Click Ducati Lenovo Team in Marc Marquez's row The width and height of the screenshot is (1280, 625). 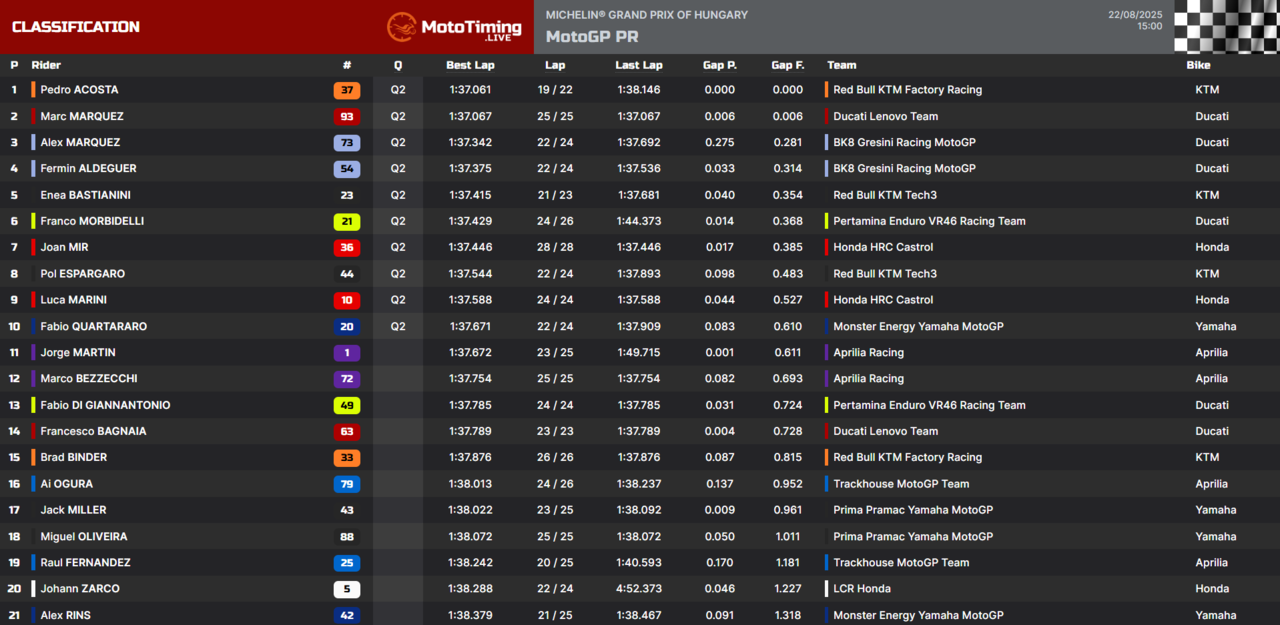pyautogui.click(x=885, y=116)
